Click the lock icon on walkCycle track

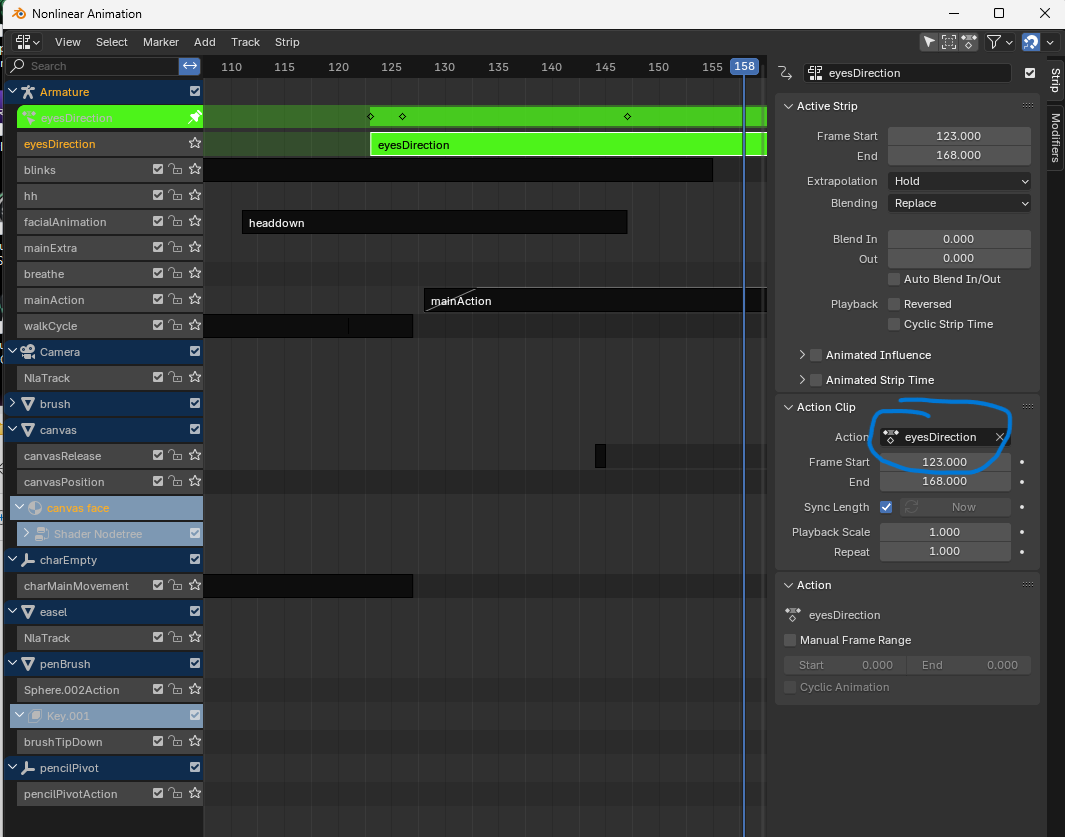(x=175, y=325)
